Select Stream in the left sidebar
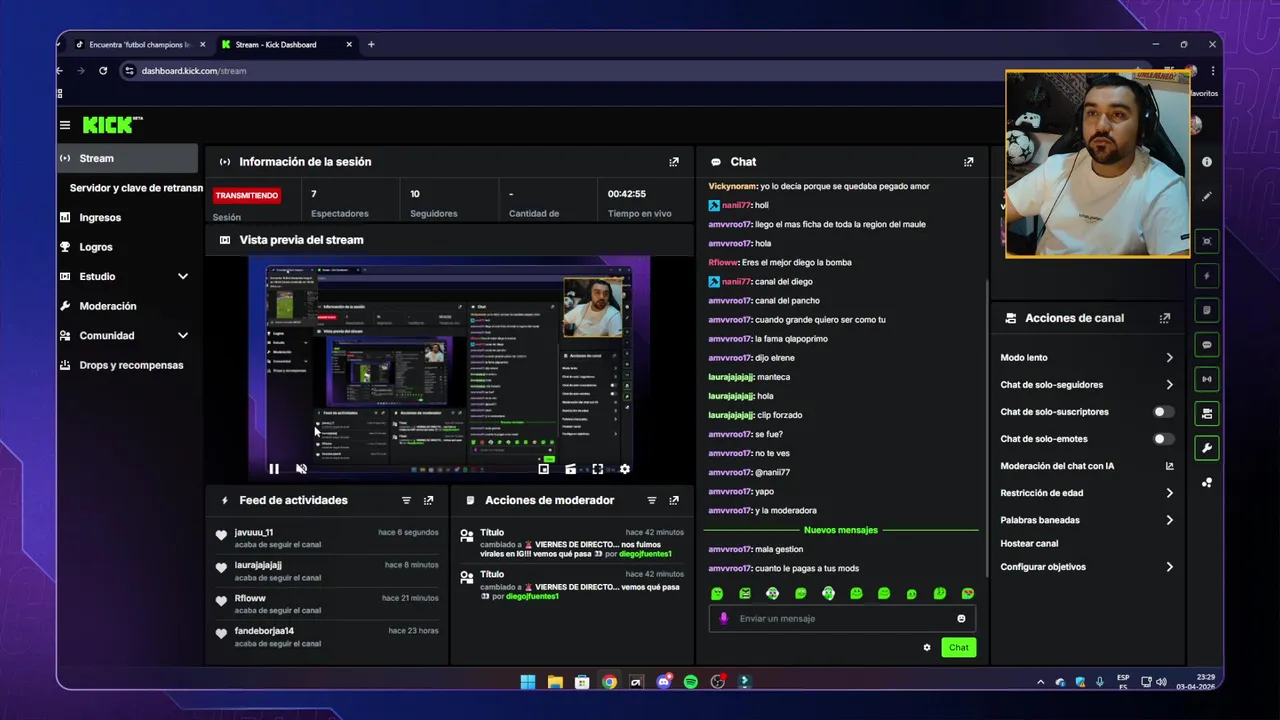1280x720 pixels. 127,158
